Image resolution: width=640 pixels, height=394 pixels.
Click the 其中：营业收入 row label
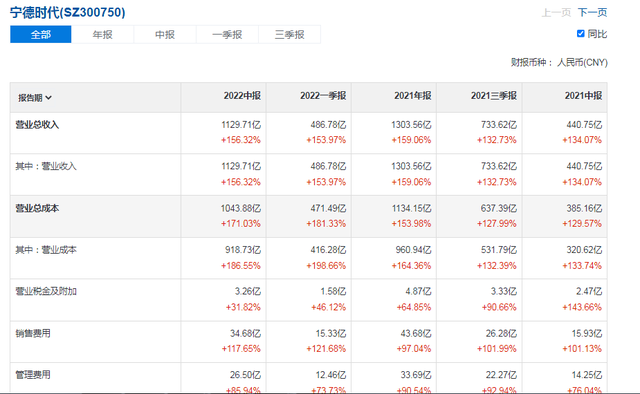click(x=46, y=166)
